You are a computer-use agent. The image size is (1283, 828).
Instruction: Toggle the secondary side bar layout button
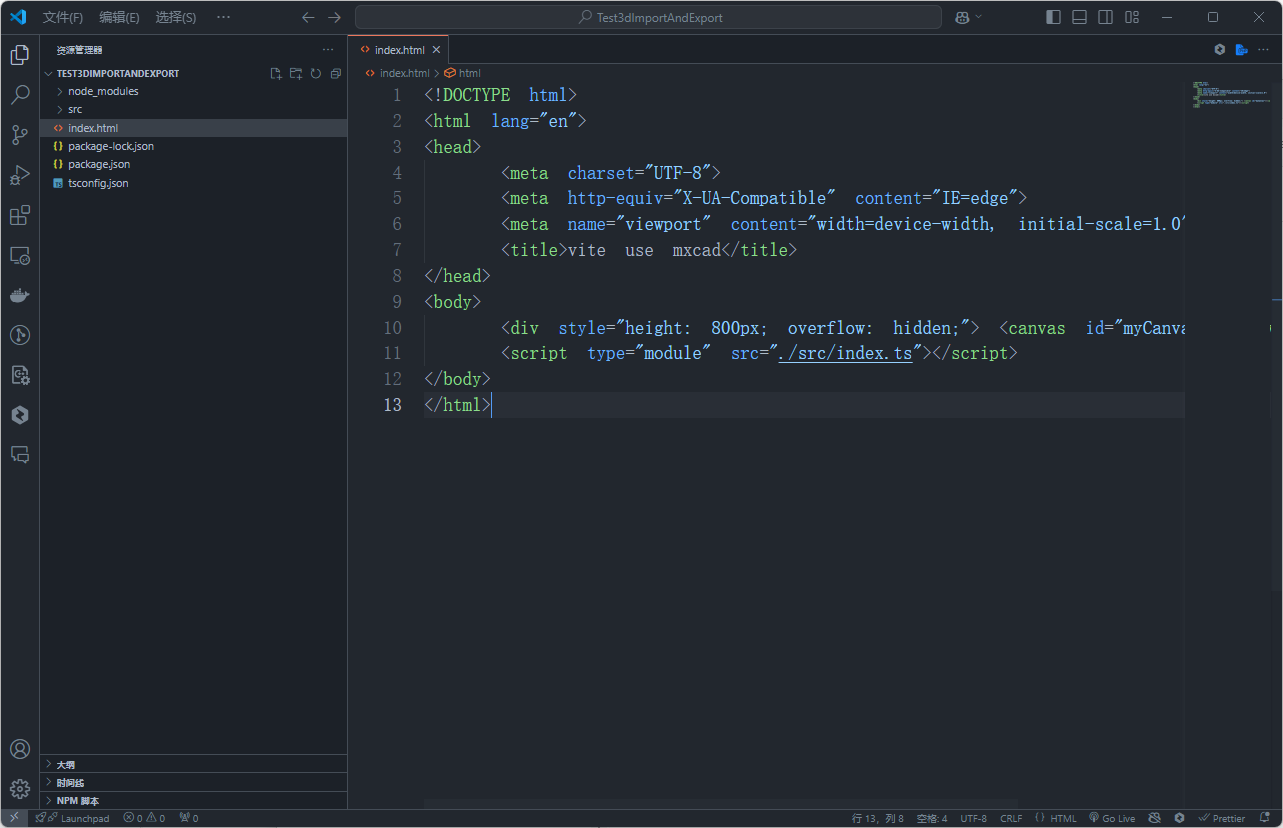[x=1105, y=17]
